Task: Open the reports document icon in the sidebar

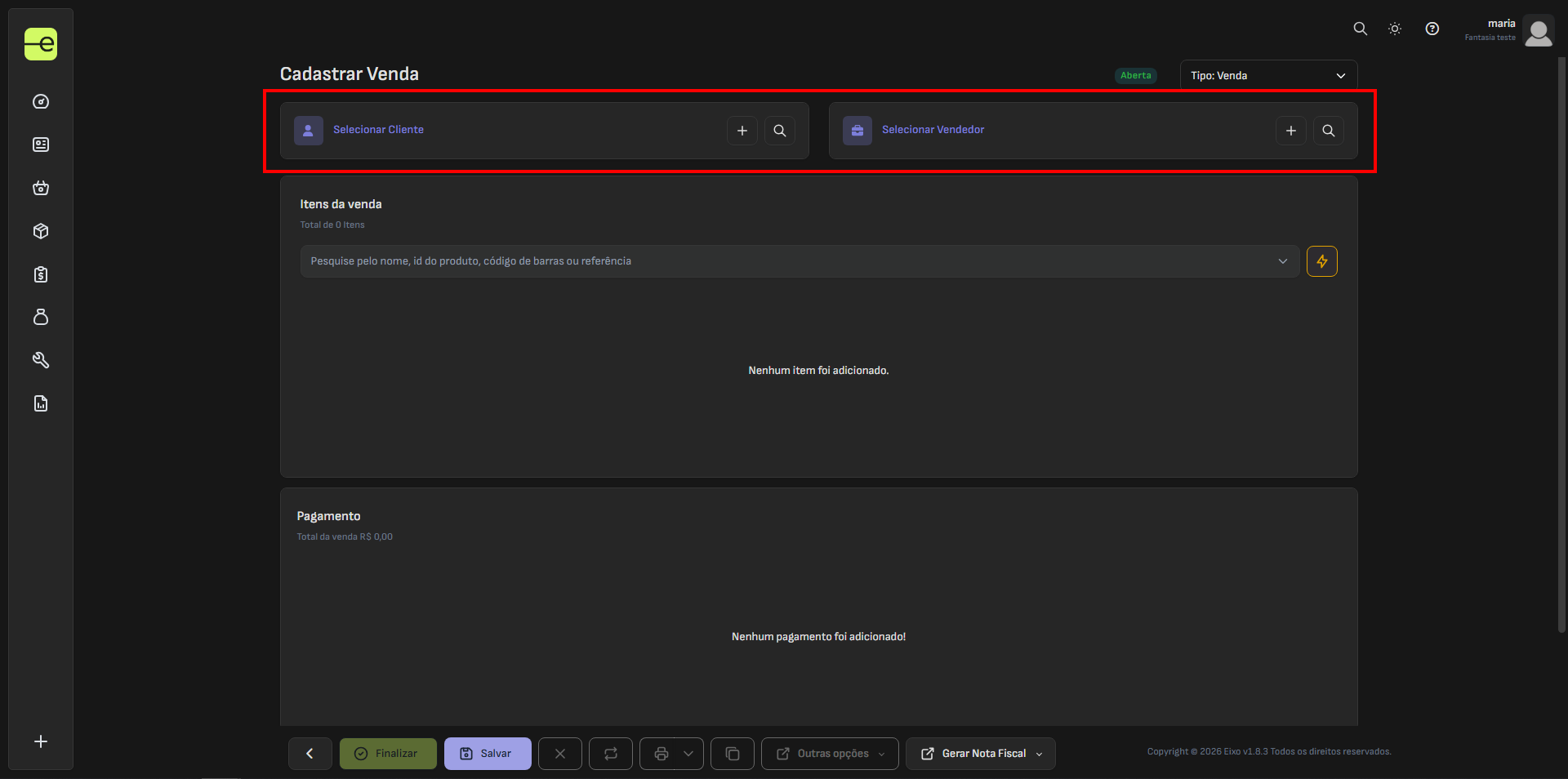Action: [x=41, y=403]
